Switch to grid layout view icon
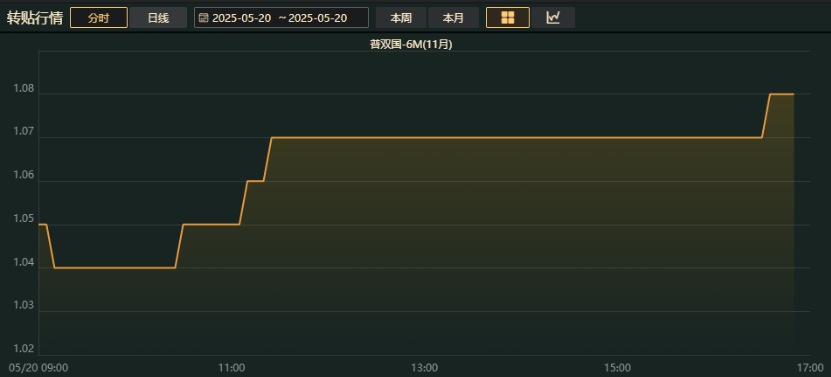 pyautogui.click(x=508, y=17)
